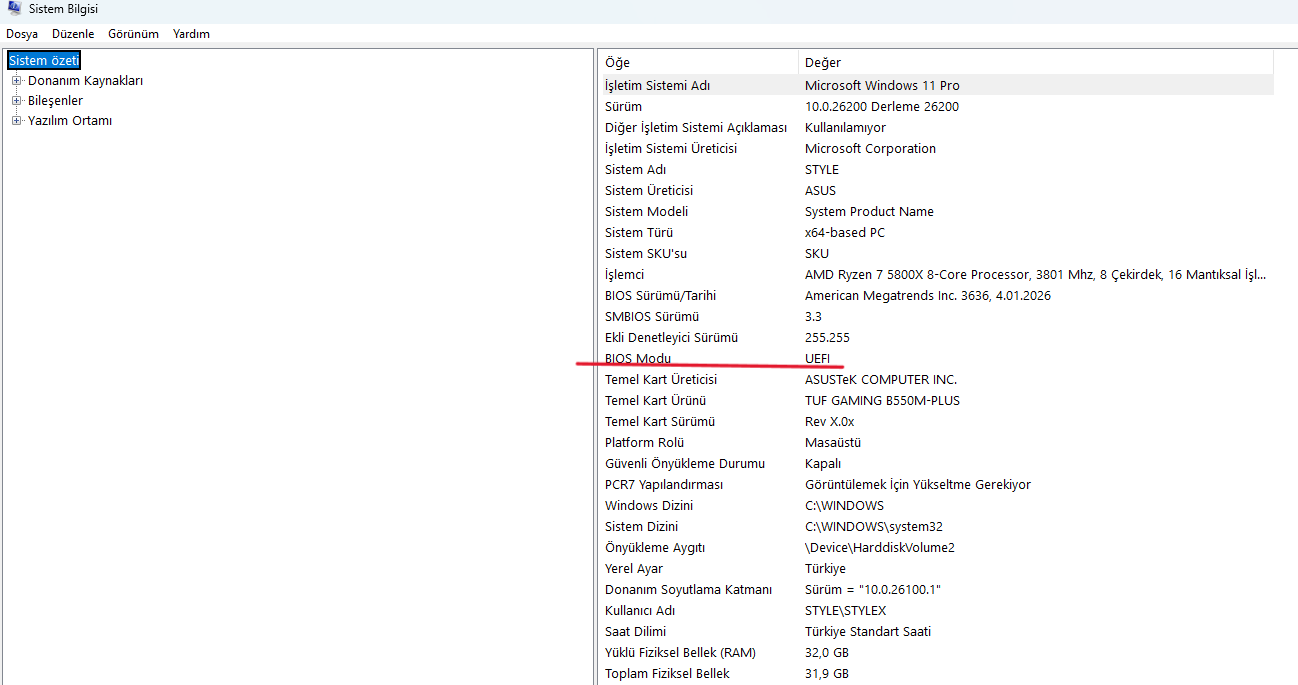
Task: Click Görüntülemek İçin Yükseltme Gerekiyor value
Action: coord(918,485)
